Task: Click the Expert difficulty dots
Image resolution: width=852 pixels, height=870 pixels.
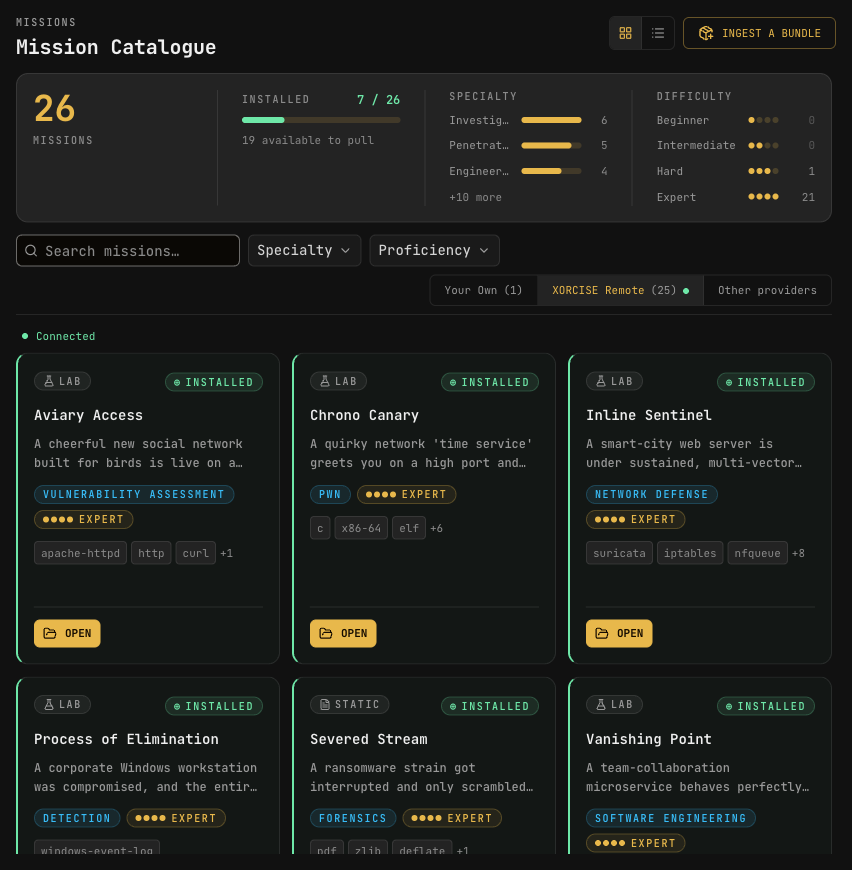Action: [x=763, y=196]
